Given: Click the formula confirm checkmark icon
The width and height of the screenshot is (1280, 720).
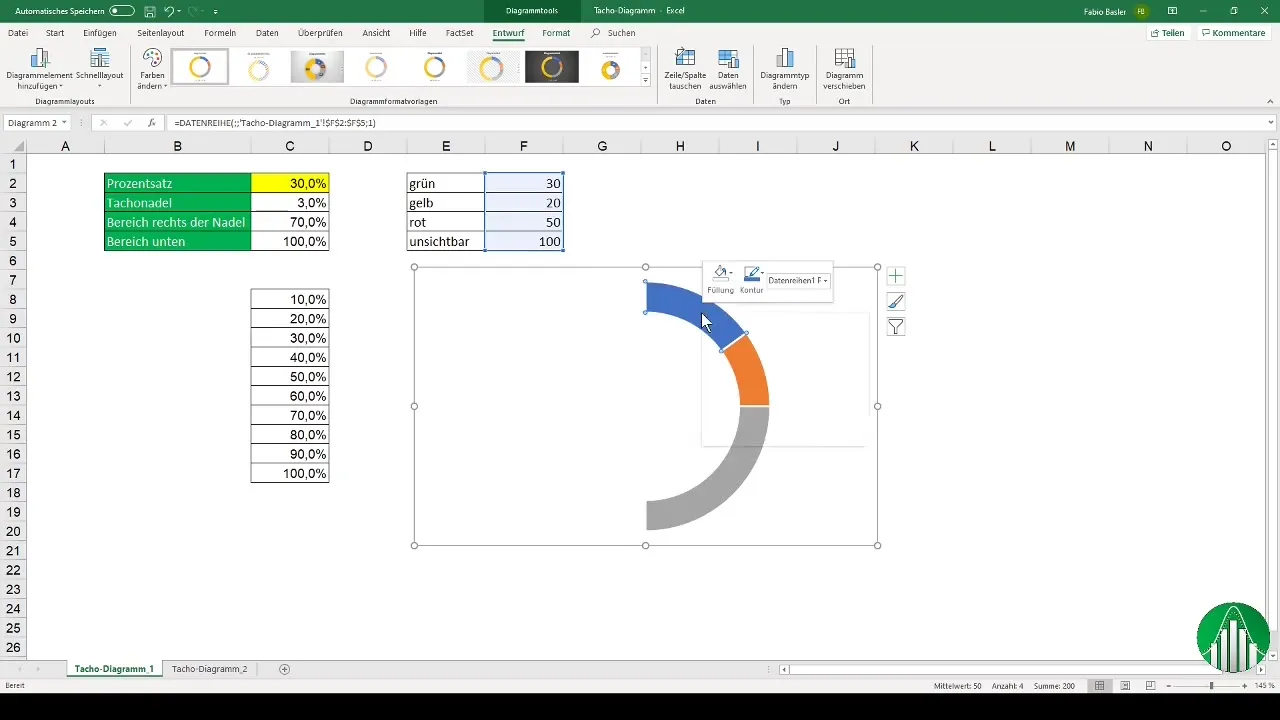Looking at the screenshot, I should (127, 123).
